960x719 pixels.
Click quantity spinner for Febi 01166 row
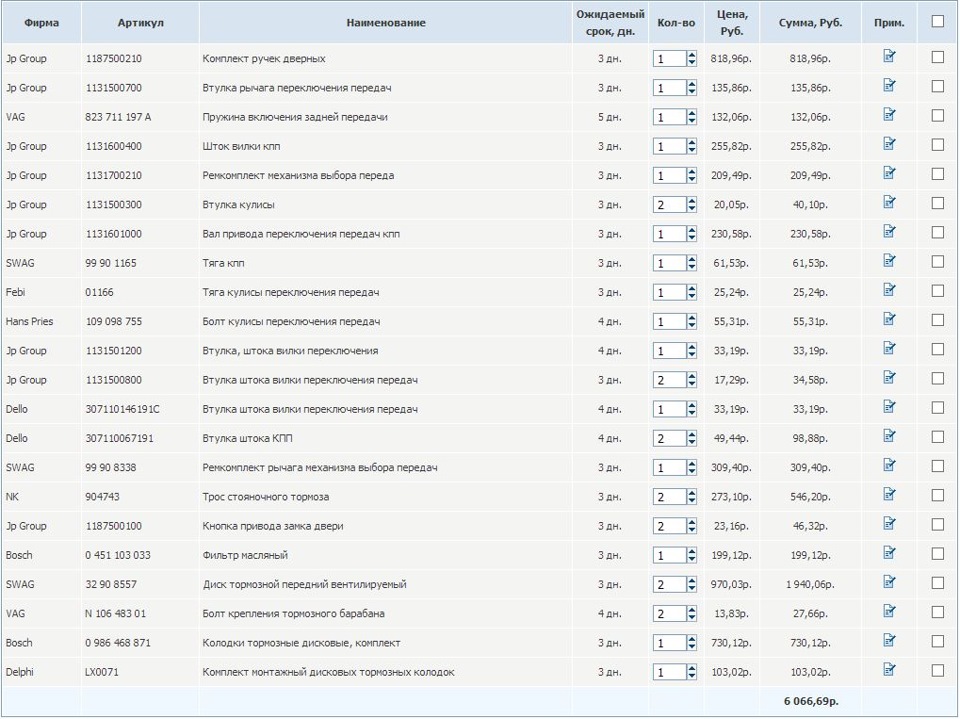[x=692, y=293]
